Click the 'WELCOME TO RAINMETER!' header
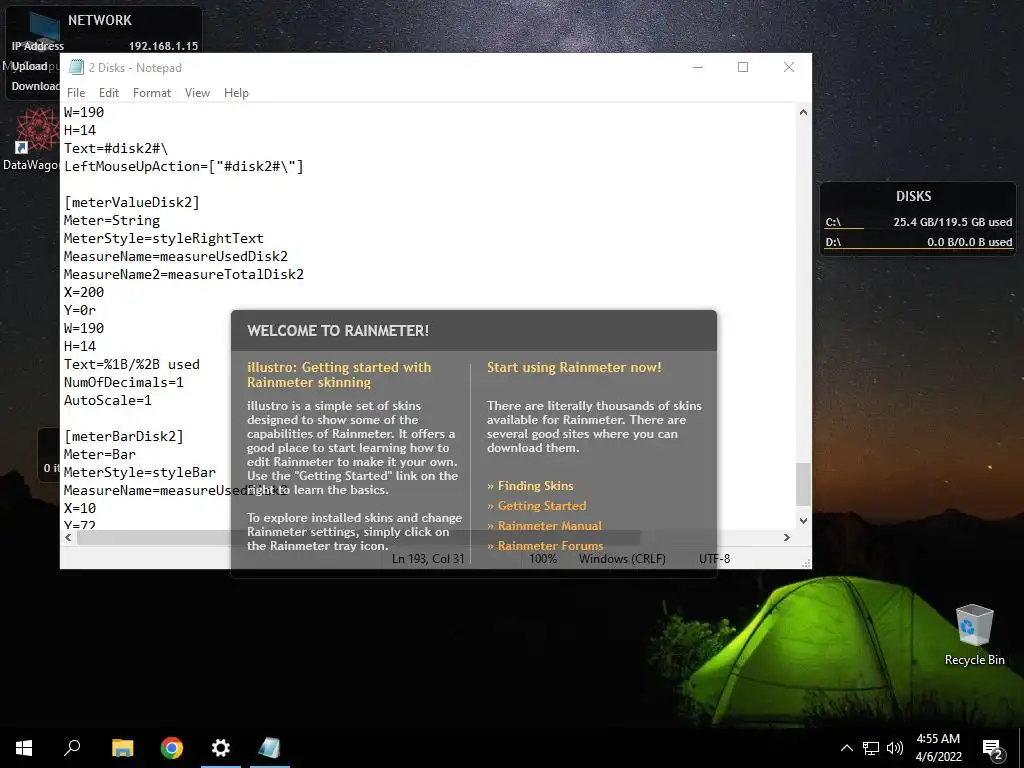Screen dimensions: 1024x768 tap(338, 330)
